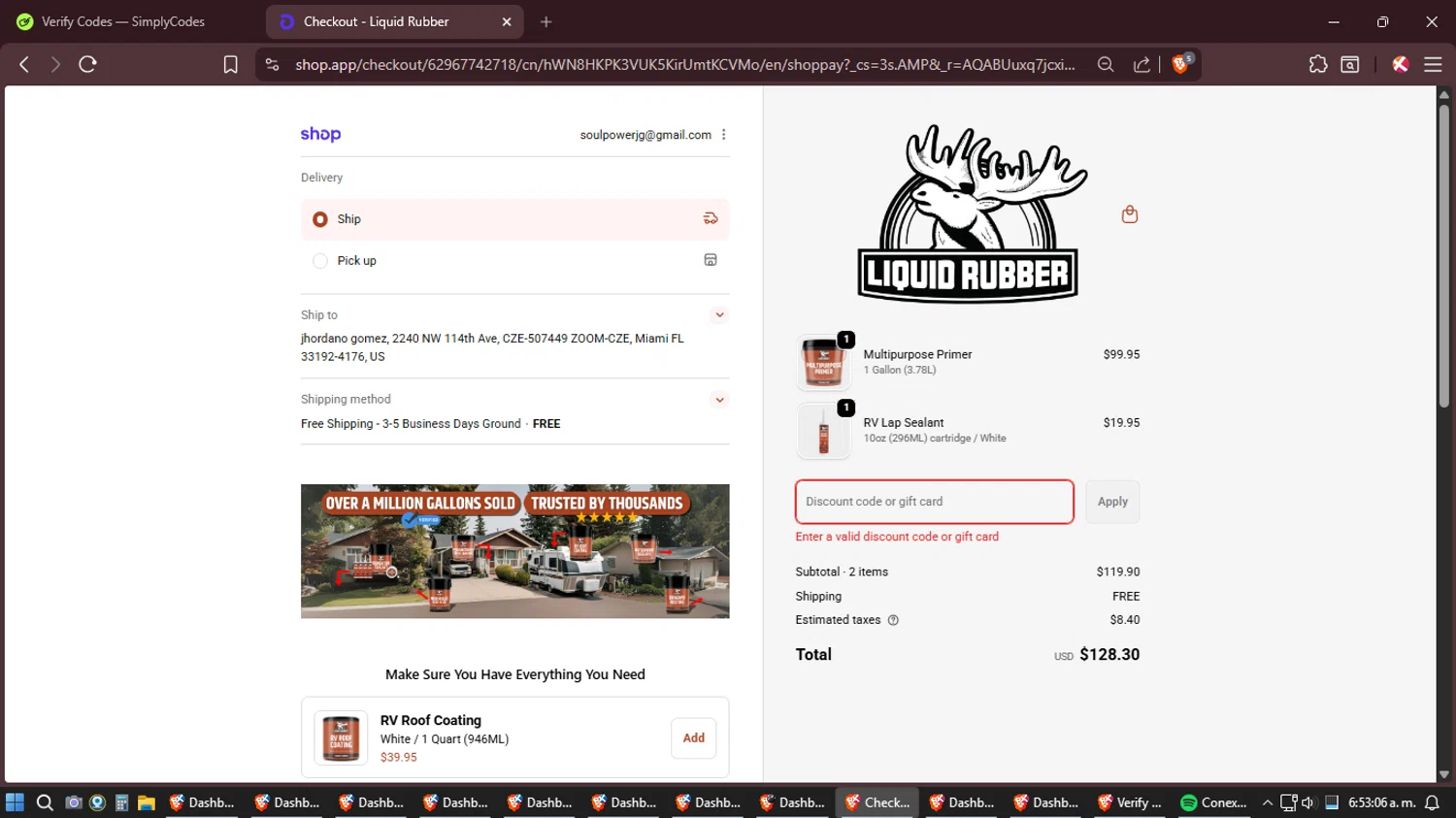Go back to the previous page
The height and width of the screenshot is (818, 1456).
coord(24,64)
